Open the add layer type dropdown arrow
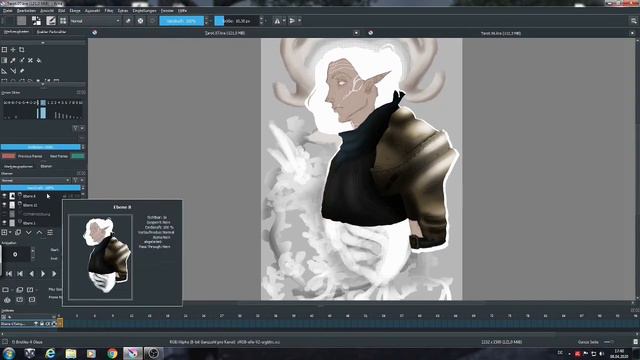640x360 pixels. [10, 232]
